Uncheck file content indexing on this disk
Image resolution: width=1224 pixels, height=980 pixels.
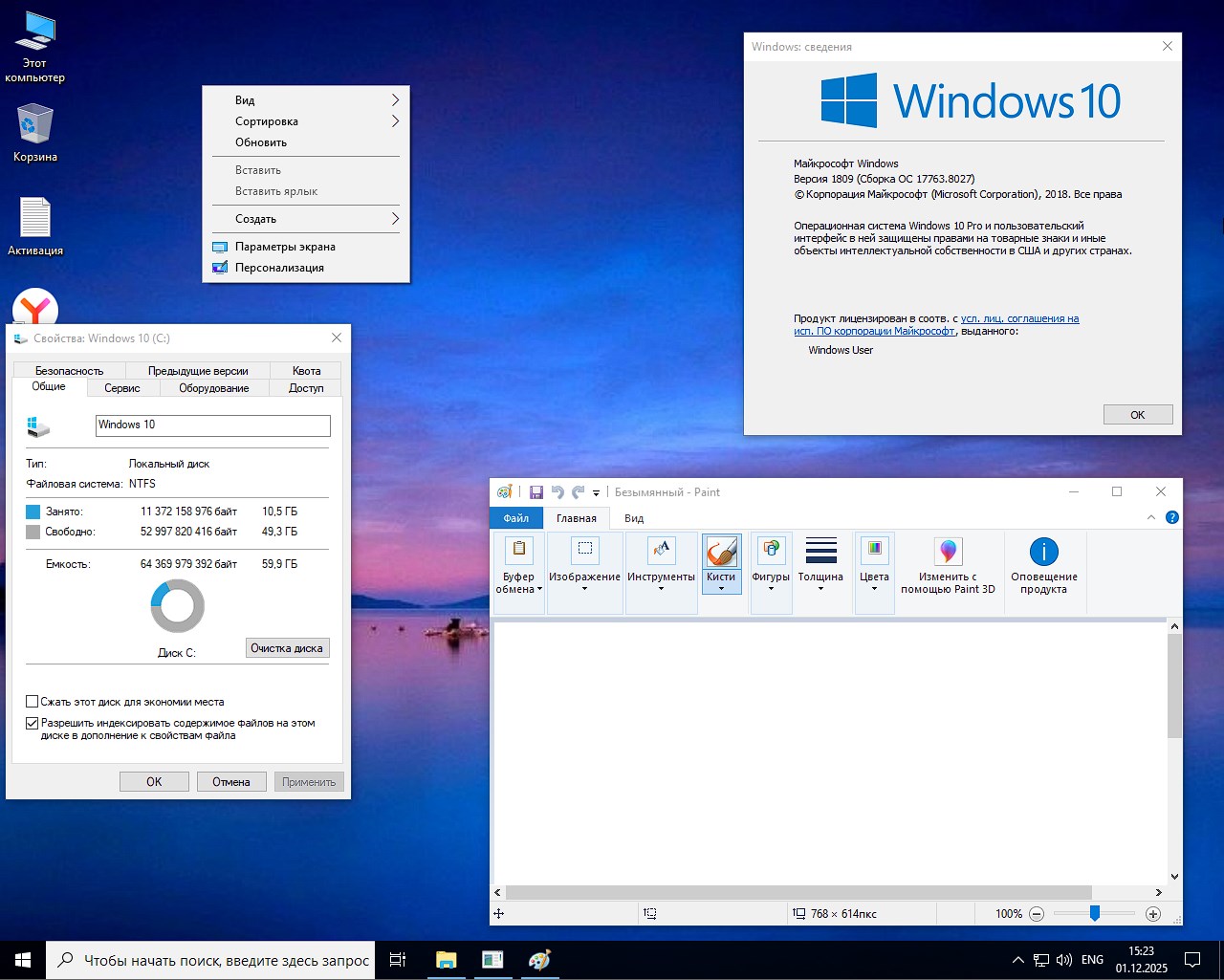tap(32, 723)
